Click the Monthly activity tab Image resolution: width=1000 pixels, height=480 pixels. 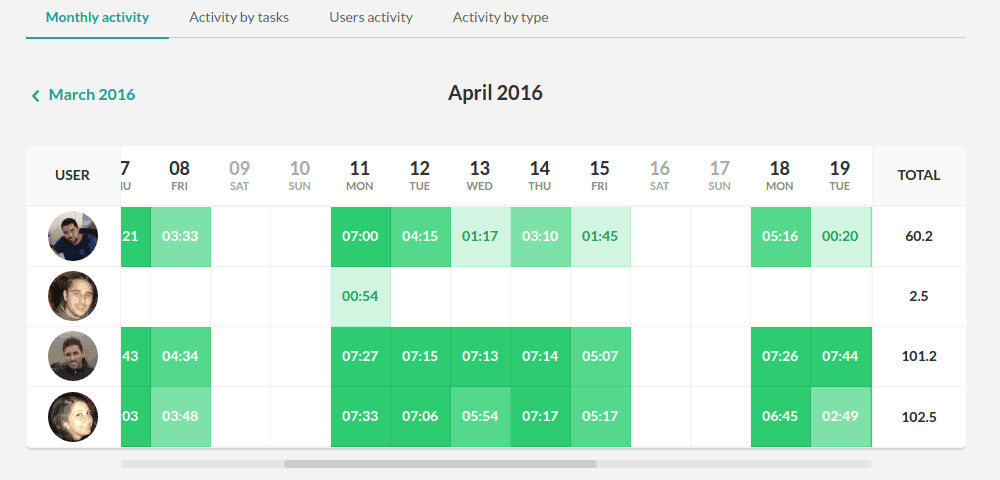[97, 17]
